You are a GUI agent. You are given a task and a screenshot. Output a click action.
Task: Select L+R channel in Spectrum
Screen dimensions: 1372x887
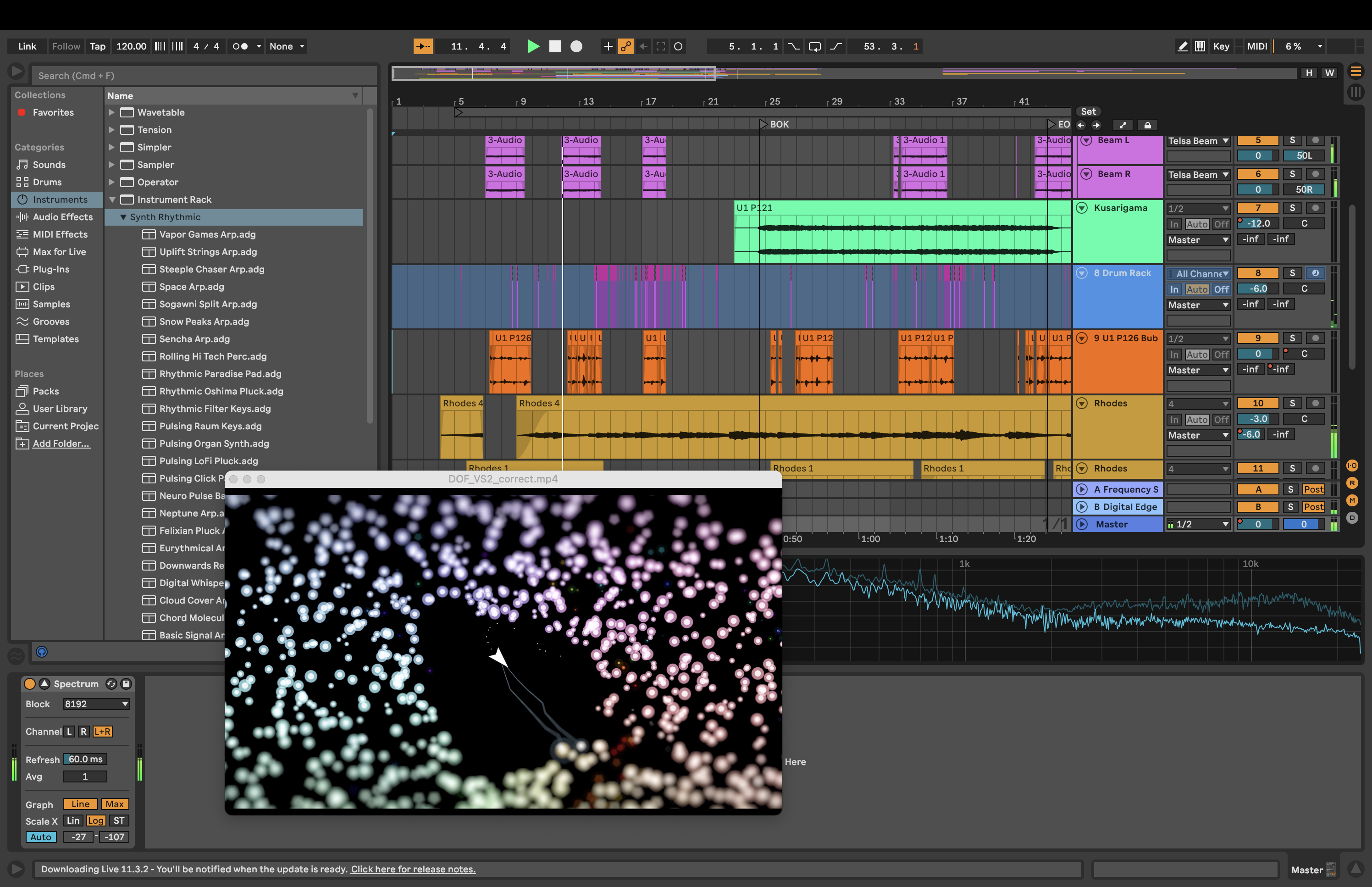point(102,732)
